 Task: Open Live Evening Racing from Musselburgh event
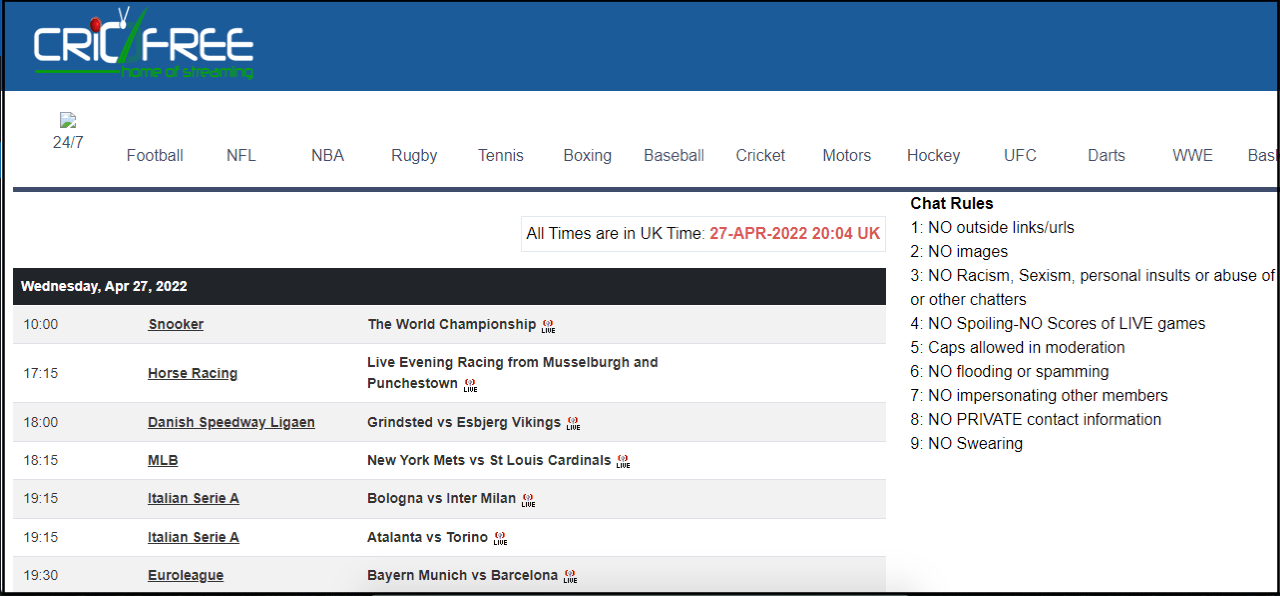(513, 372)
